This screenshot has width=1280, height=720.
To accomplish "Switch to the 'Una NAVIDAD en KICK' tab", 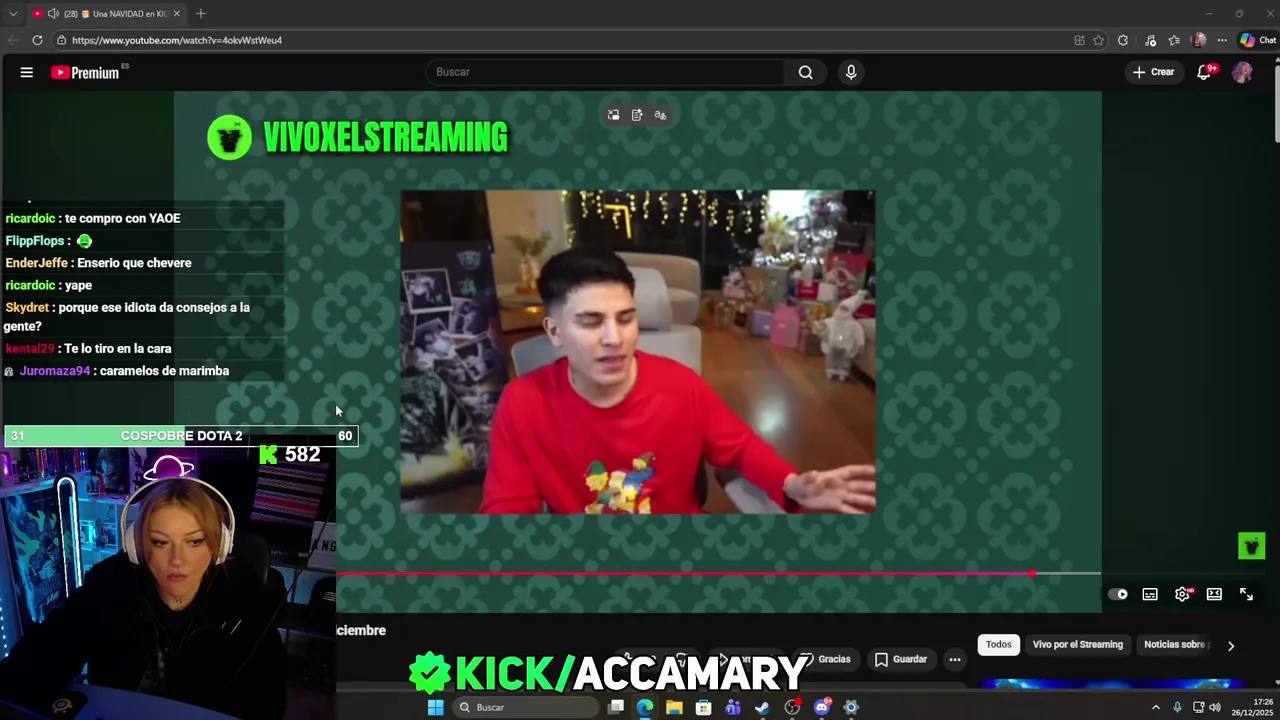I will (x=107, y=14).
